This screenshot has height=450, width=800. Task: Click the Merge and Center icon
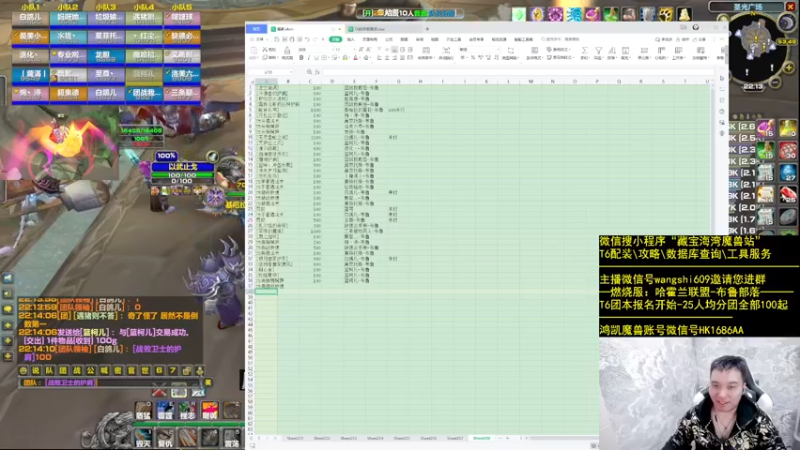[426, 50]
